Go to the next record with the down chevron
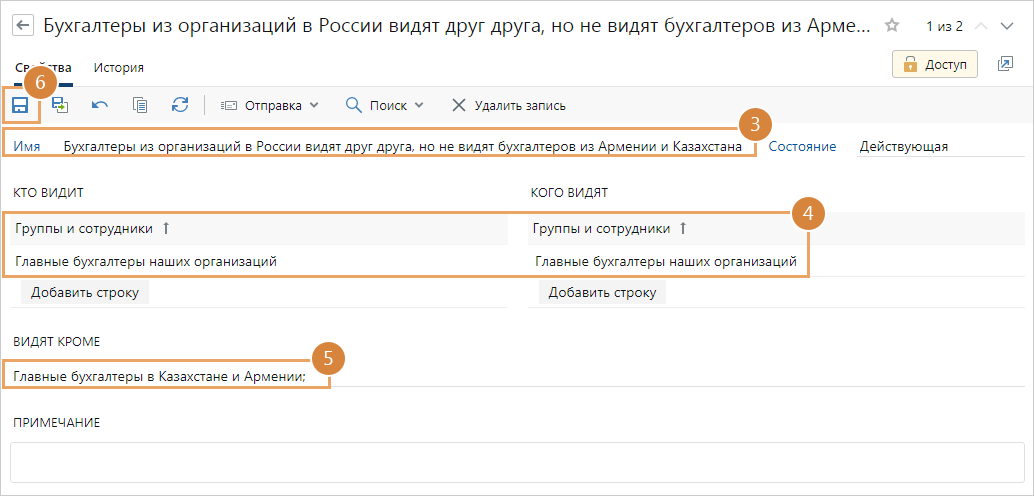This screenshot has width=1034, height=496. point(1007,26)
